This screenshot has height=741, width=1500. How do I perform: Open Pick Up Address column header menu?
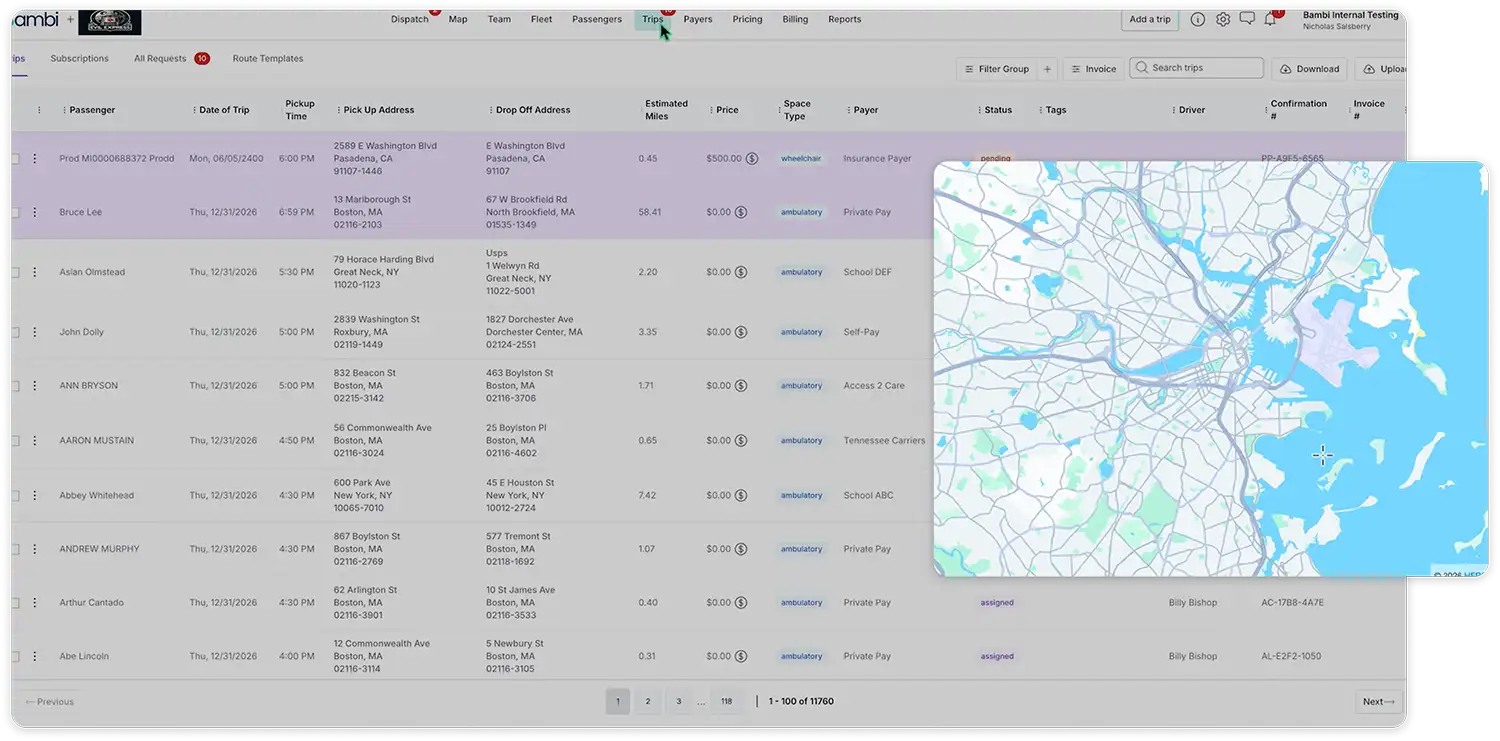[x=338, y=110]
